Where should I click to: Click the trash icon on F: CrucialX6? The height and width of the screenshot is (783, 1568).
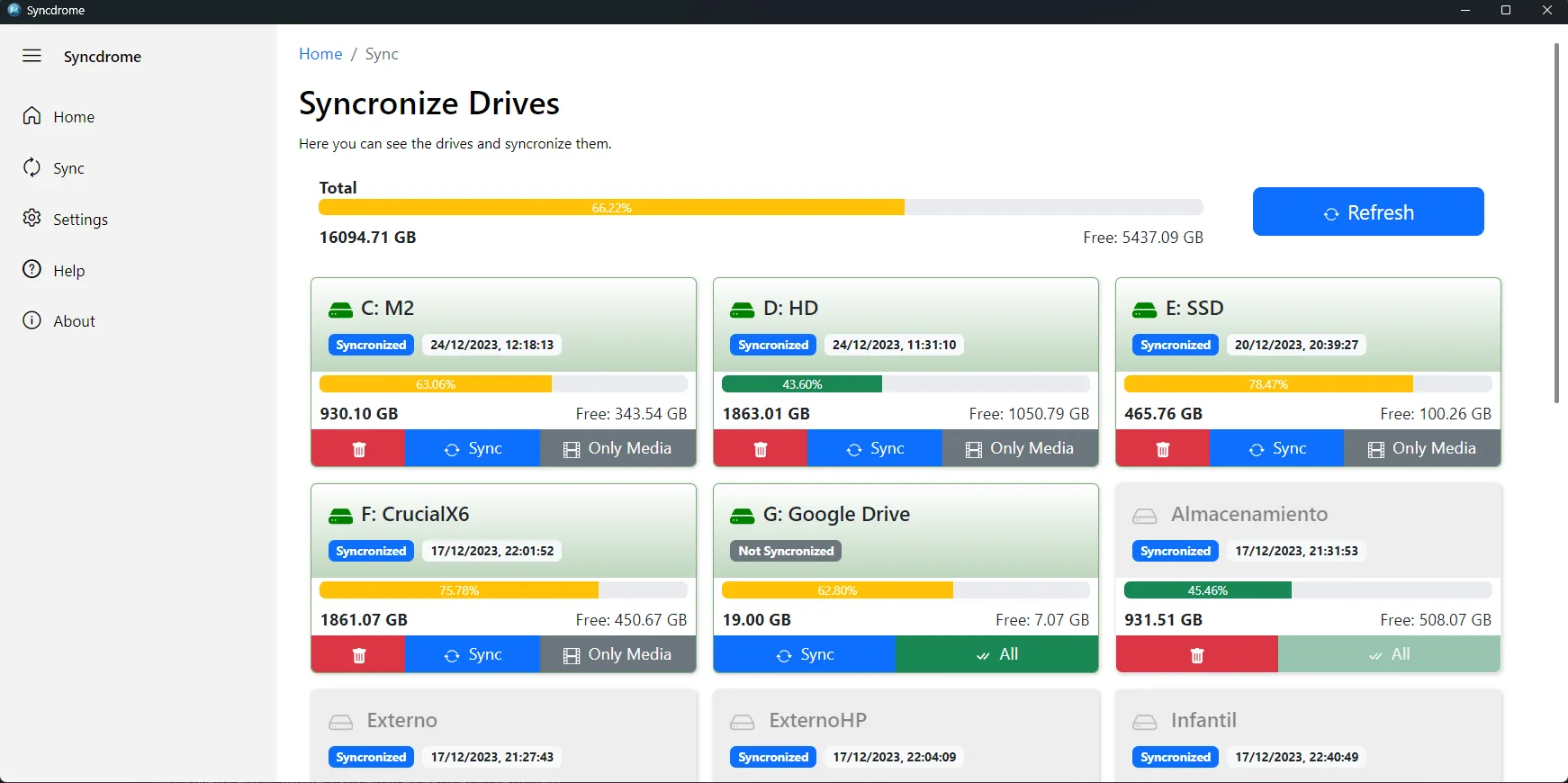click(x=358, y=654)
